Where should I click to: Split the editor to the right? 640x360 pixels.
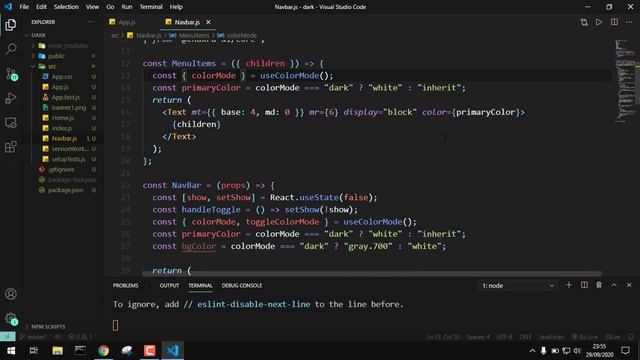point(614,22)
